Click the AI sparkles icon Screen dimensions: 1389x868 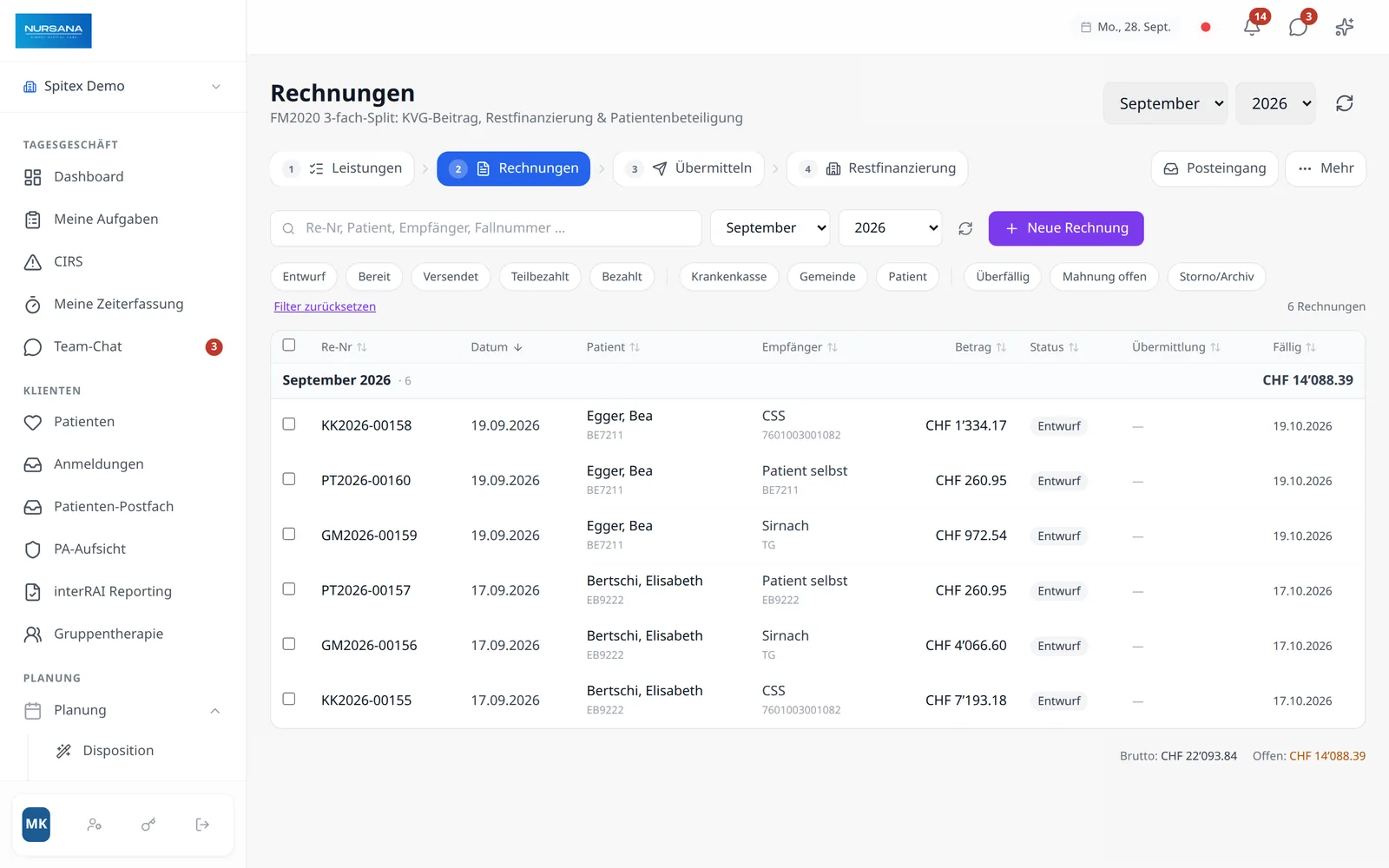[x=1344, y=27]
